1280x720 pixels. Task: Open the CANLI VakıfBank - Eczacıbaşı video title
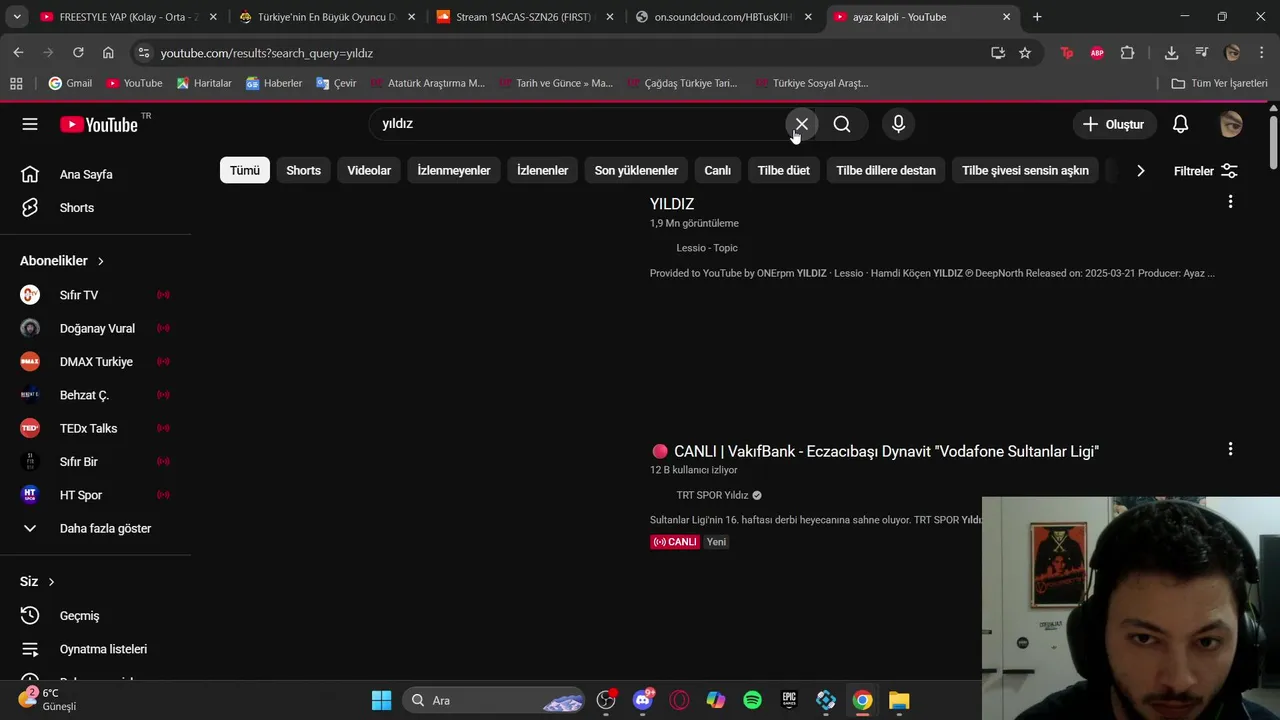(875, 452)
